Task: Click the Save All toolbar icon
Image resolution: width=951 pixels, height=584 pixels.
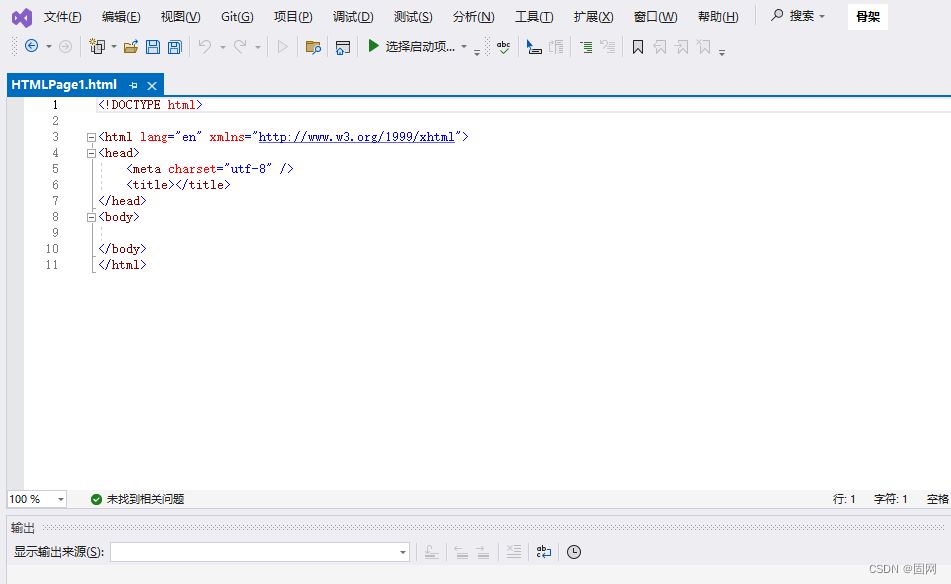Action: point(175,46)
